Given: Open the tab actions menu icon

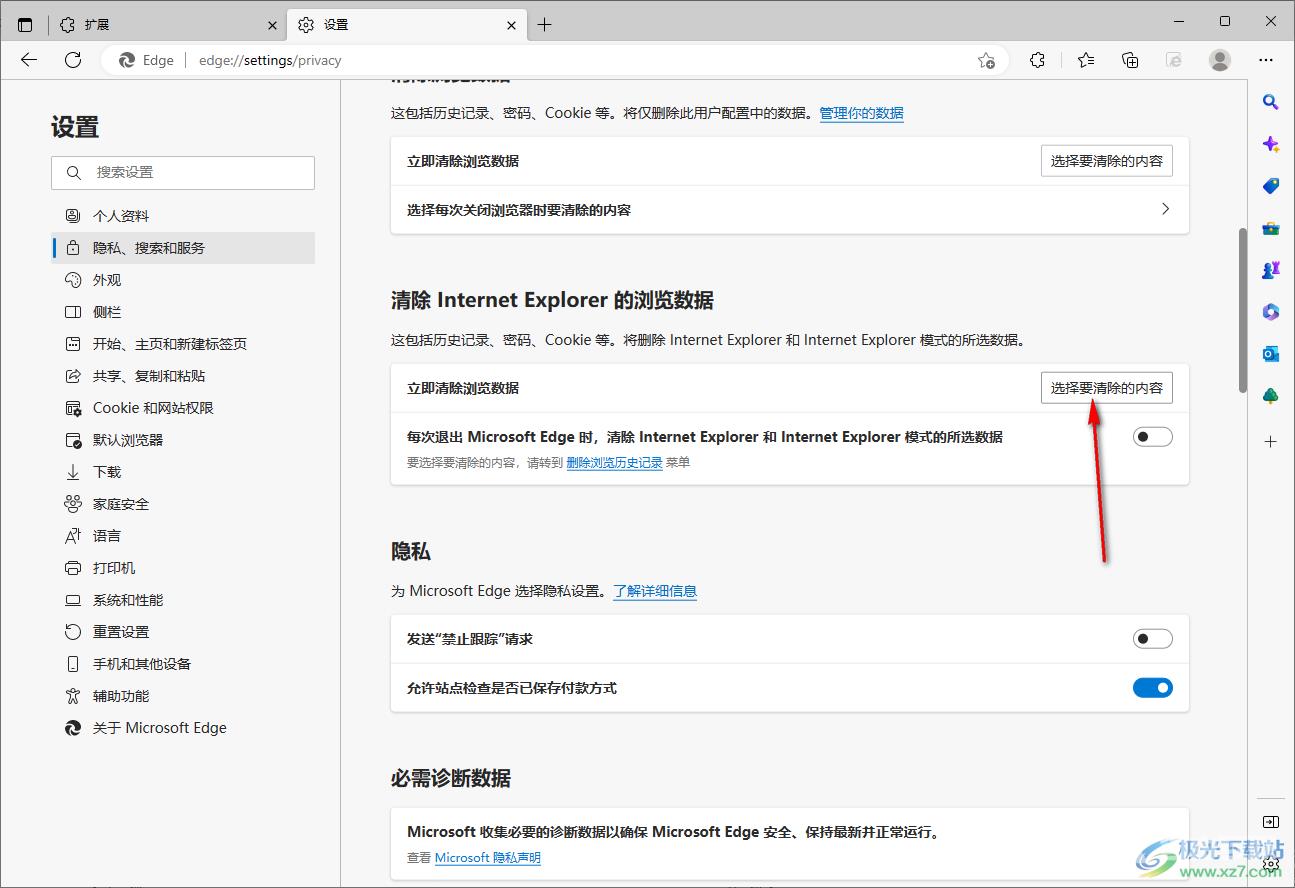Looking at the screenshot, I should pos(25,25).
